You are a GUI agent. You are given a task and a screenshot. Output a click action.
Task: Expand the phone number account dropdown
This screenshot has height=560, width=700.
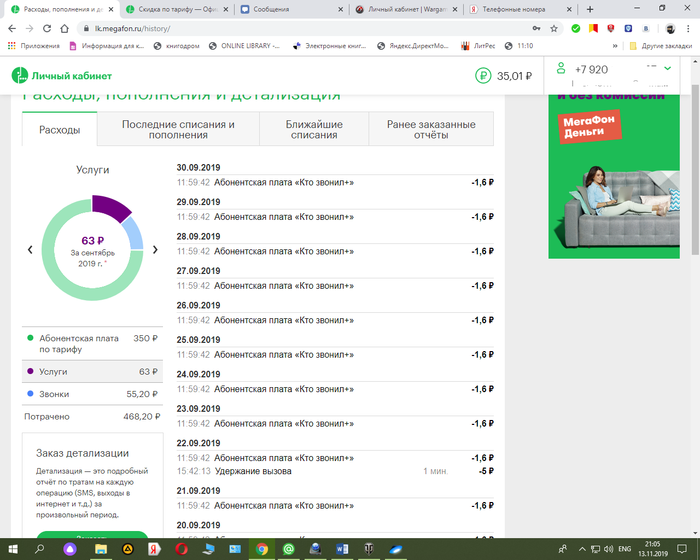(x=667, y=68)
